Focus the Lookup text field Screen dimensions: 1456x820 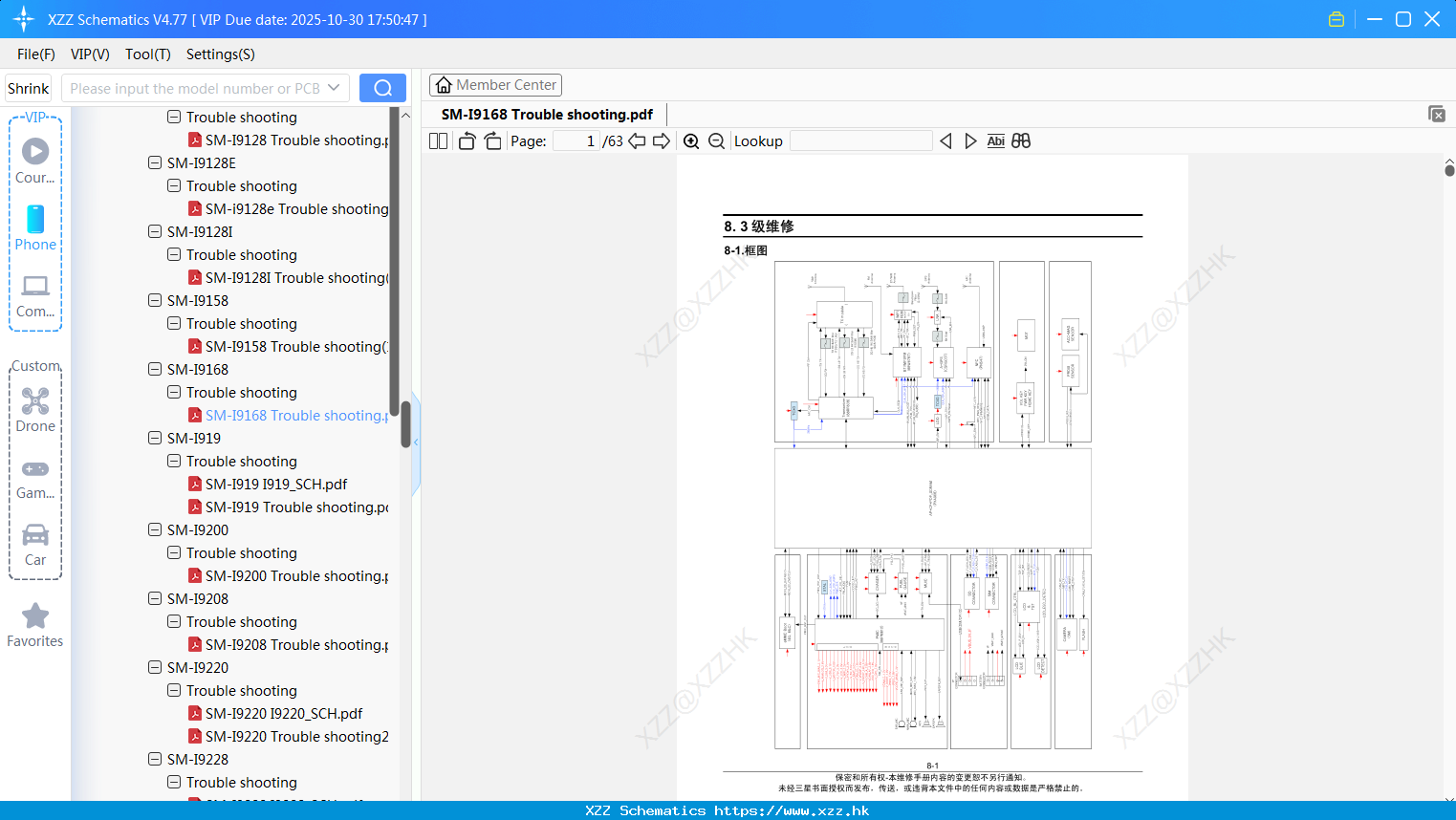[x=861, y=141]
